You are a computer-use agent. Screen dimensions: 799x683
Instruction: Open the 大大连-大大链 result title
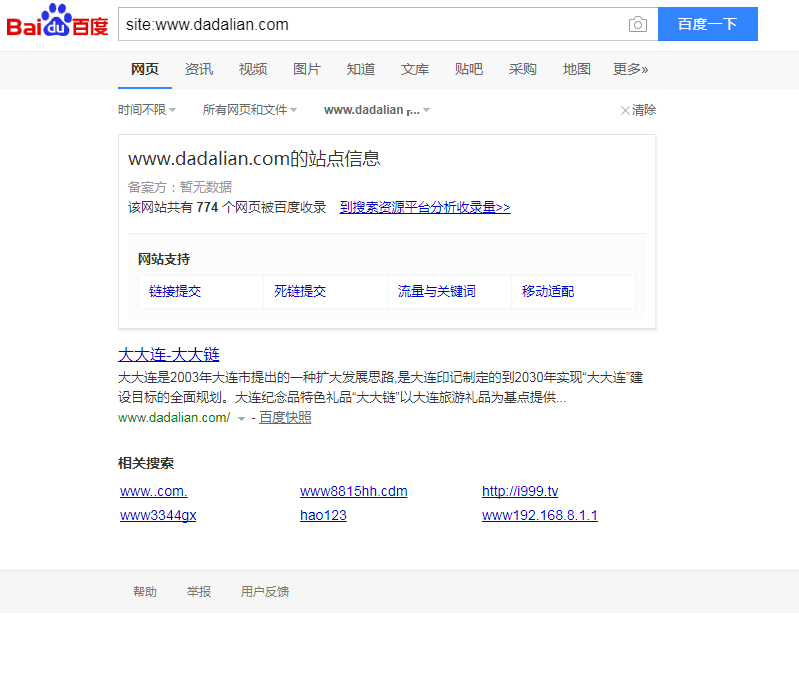pos(169,354)
